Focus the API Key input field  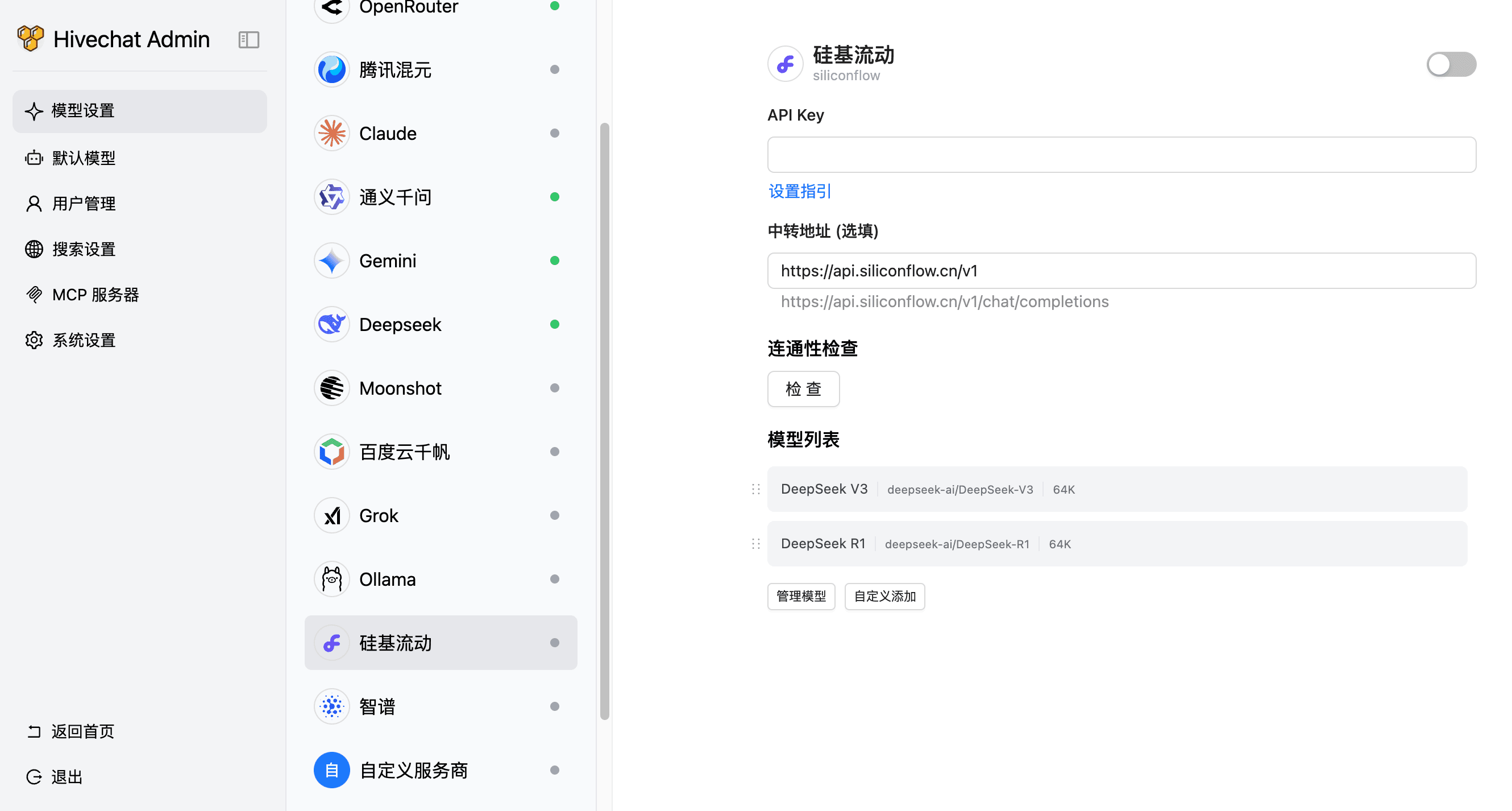pos(1121,155)
